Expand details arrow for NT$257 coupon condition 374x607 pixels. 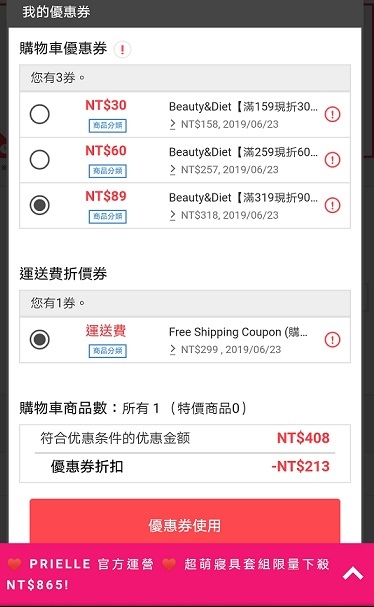click(173, 170)
